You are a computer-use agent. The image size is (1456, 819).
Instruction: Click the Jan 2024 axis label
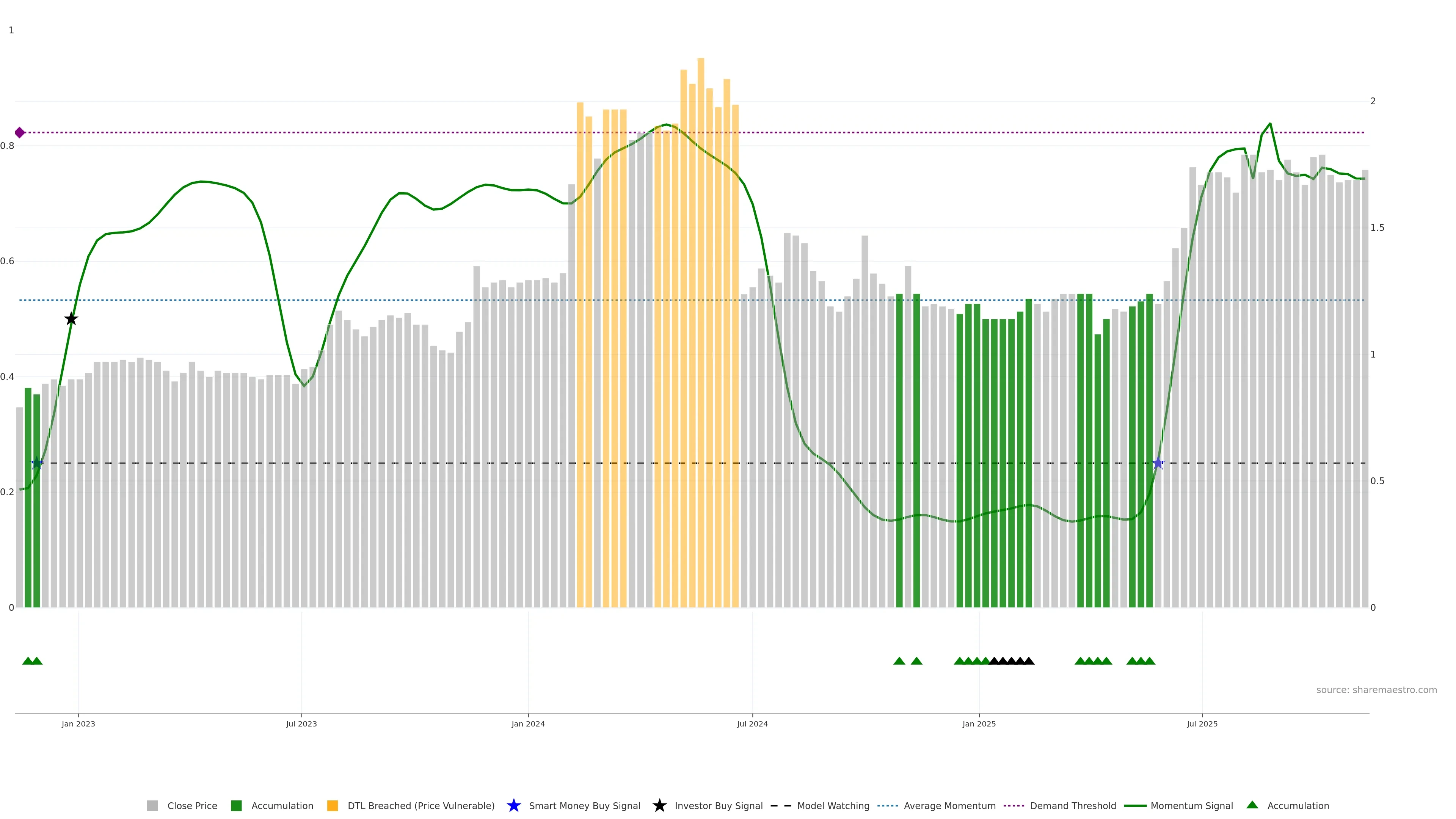pos(528,724)
